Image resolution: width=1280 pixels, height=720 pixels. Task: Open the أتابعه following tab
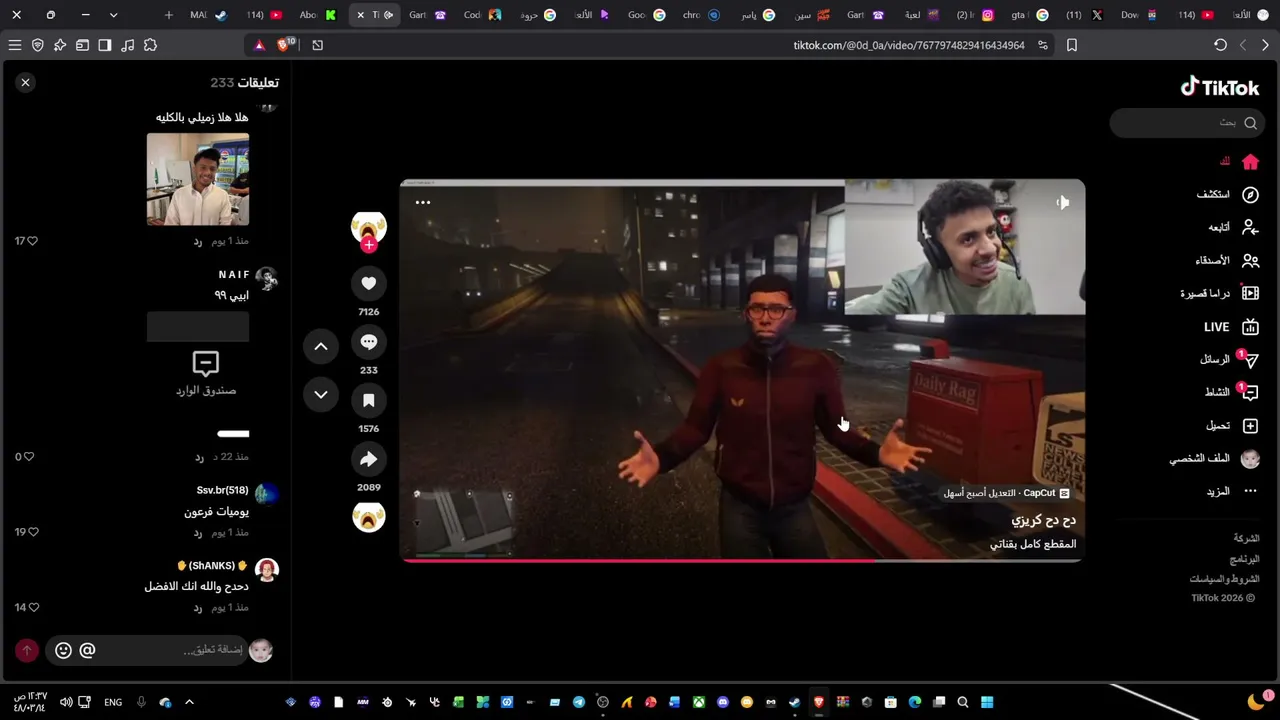pyautogui.click(x=1232, y=228)
